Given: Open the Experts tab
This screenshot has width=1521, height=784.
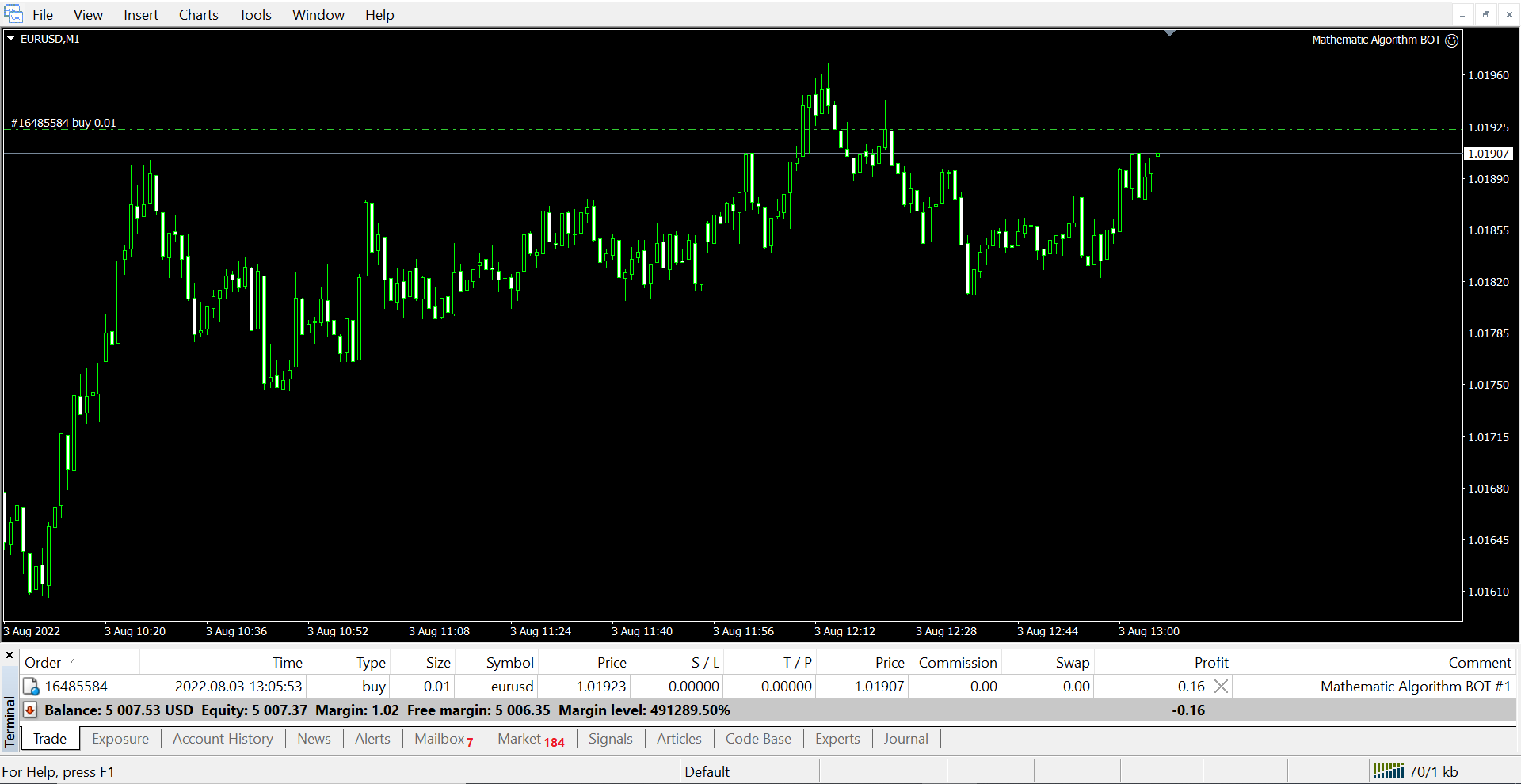Looking at the screenshot, I should pos(837,739).
